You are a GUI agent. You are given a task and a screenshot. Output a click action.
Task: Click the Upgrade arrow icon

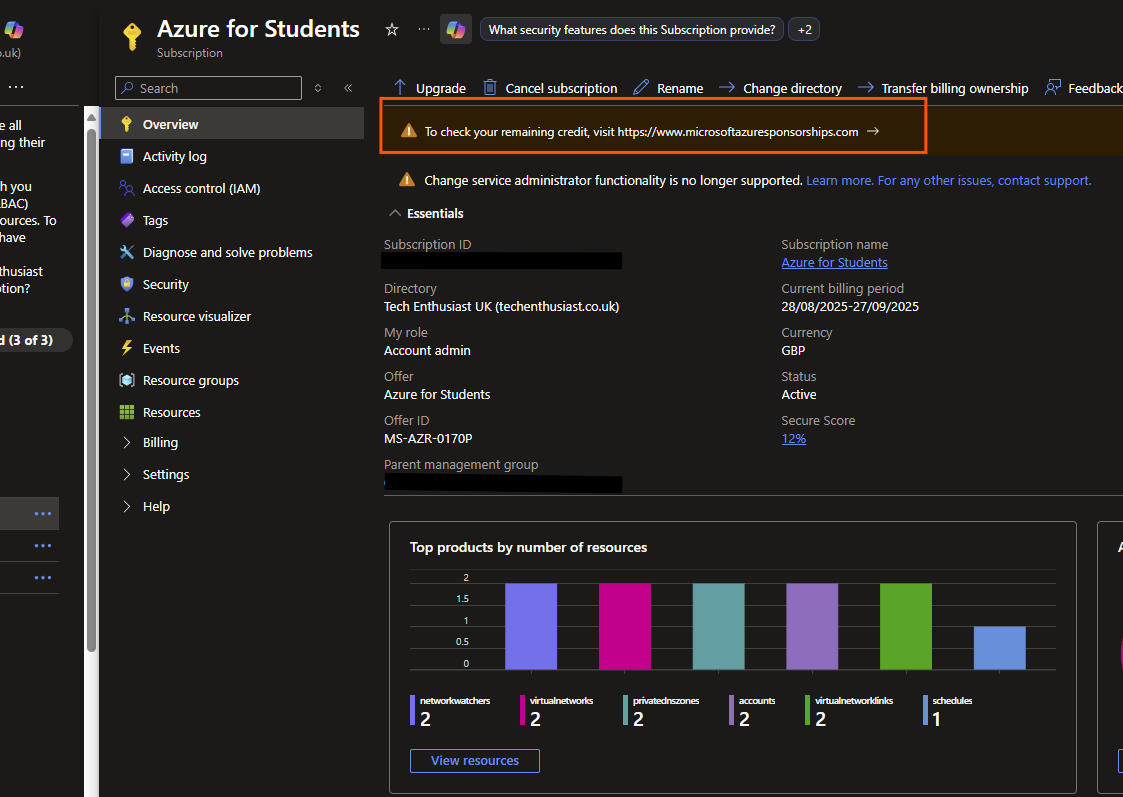[x=400, y=87]
